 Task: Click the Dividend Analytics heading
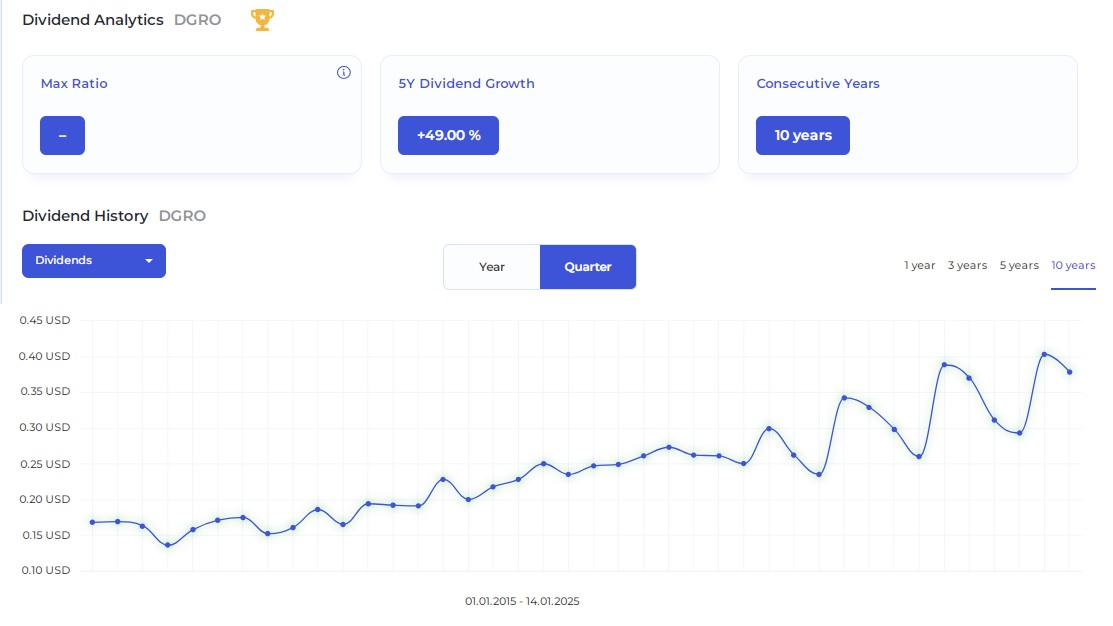pos(93,20)
